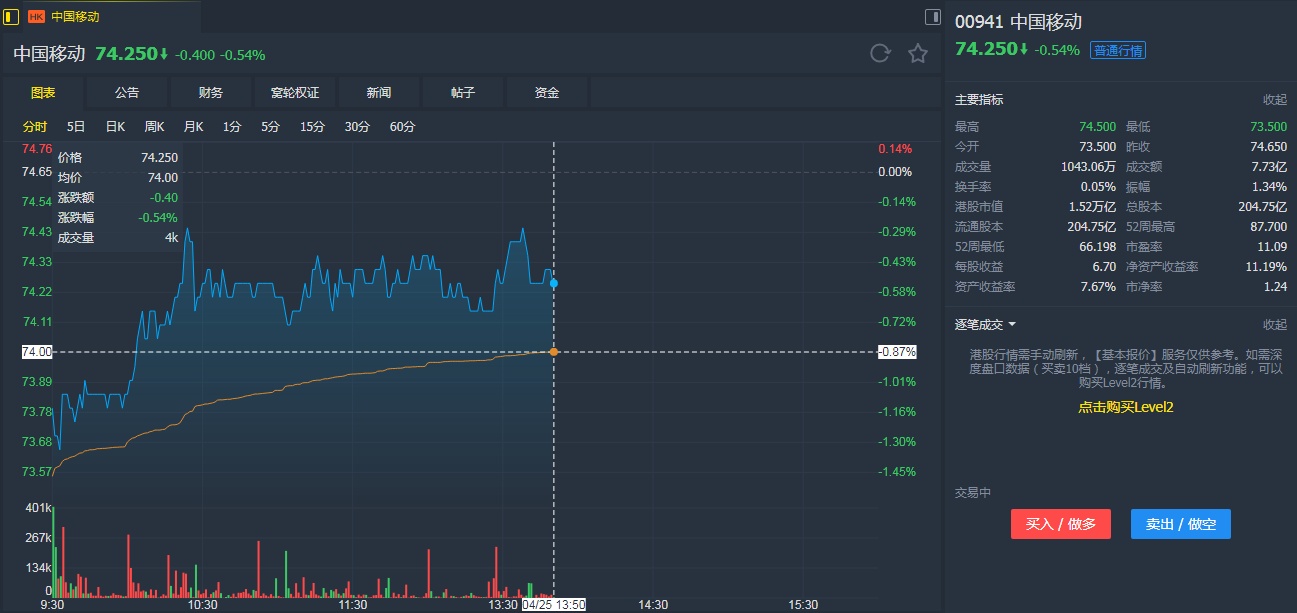Click the 点击购买Level2 link
Image resolution: width=1297 pixels, height=613 pixels.
point(1125,407)
